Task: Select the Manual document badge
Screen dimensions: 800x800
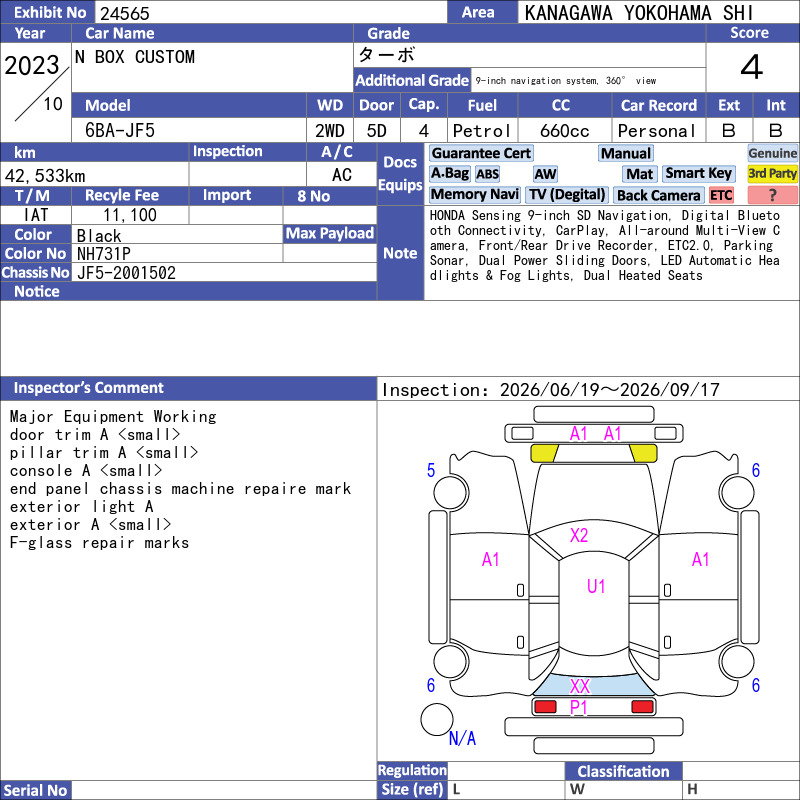Action: 626,153
